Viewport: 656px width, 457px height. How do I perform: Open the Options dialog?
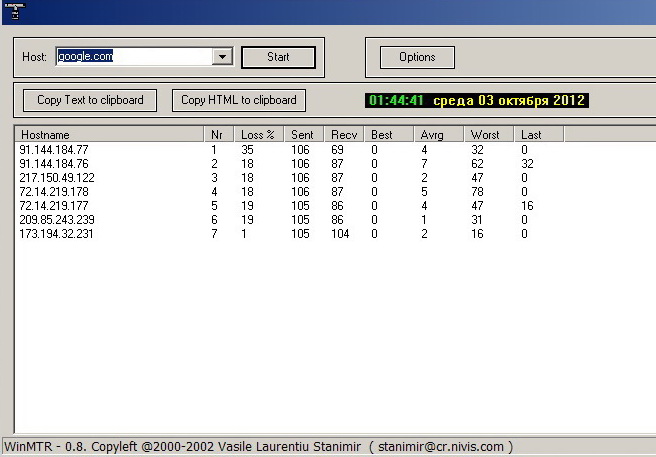click(417, 57)
